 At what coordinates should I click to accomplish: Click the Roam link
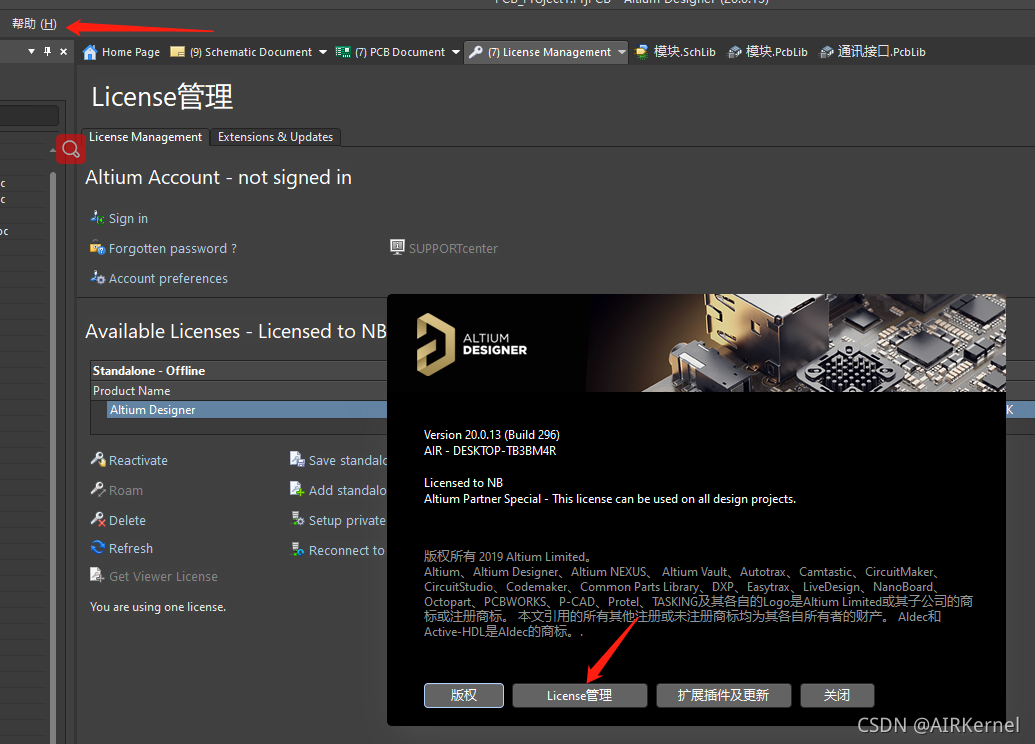[x=125, y=490]
